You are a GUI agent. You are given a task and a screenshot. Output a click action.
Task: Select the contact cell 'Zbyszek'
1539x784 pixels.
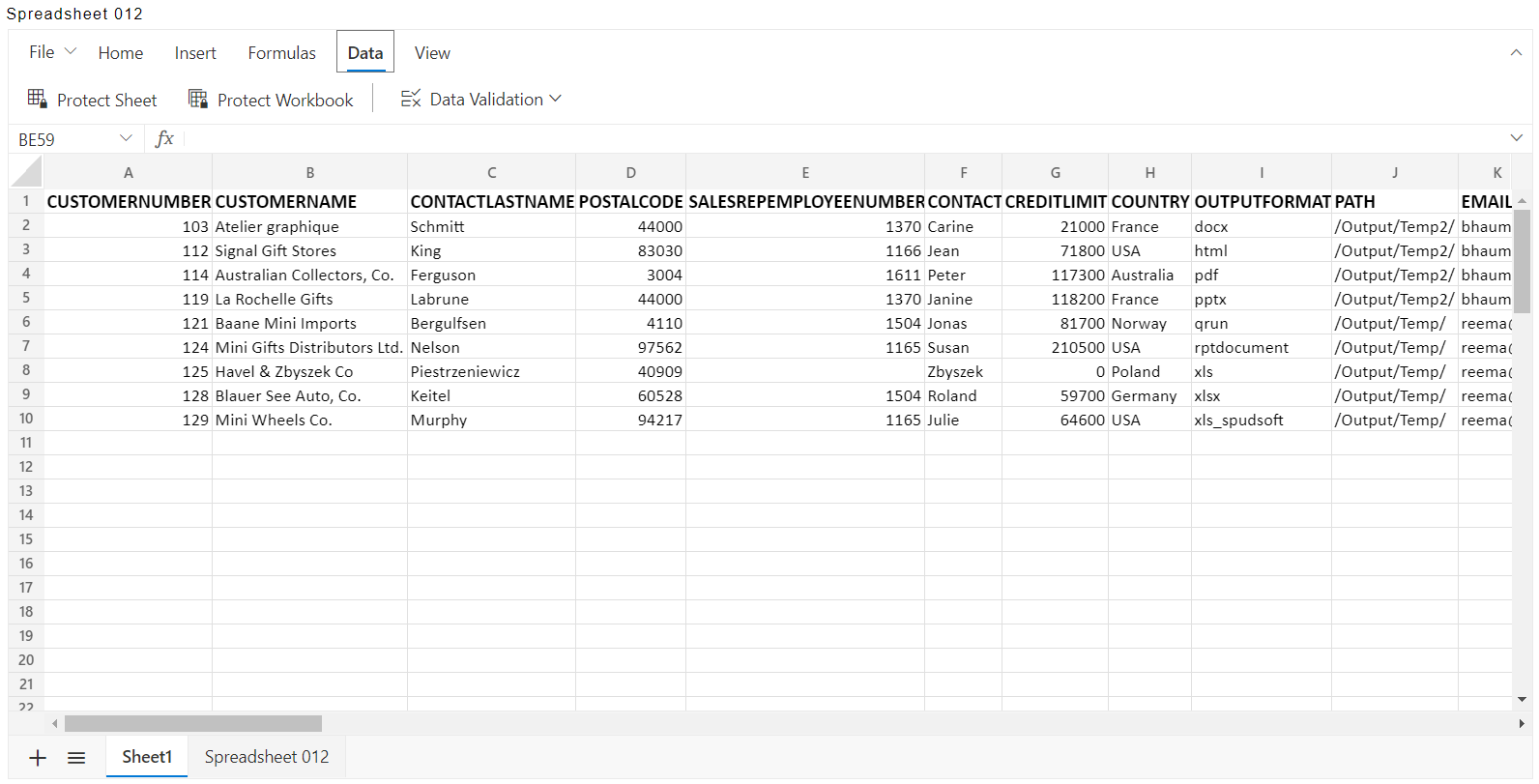pos(963,371)
